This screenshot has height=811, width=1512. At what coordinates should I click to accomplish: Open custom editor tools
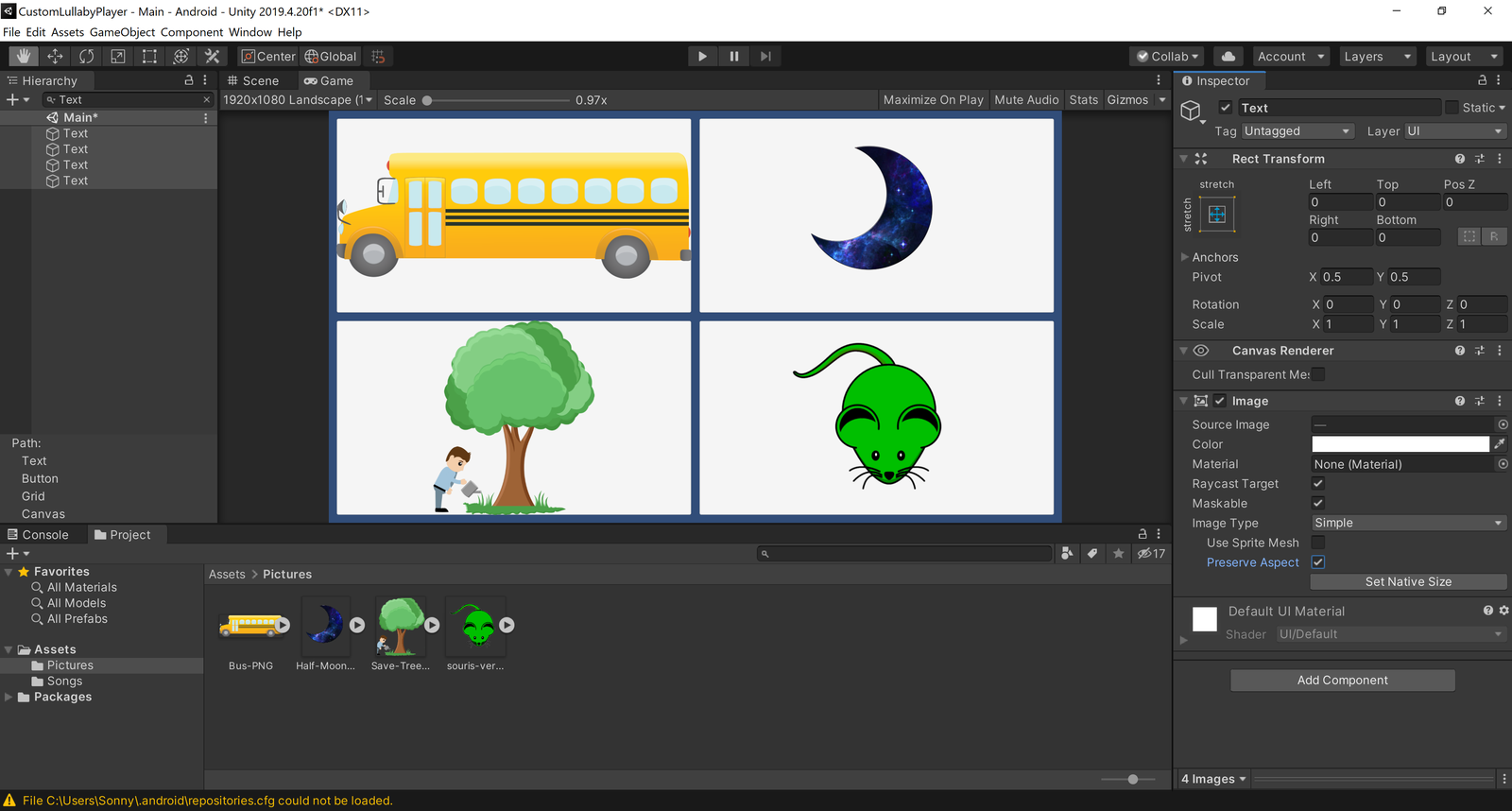[x=213, y=57]
